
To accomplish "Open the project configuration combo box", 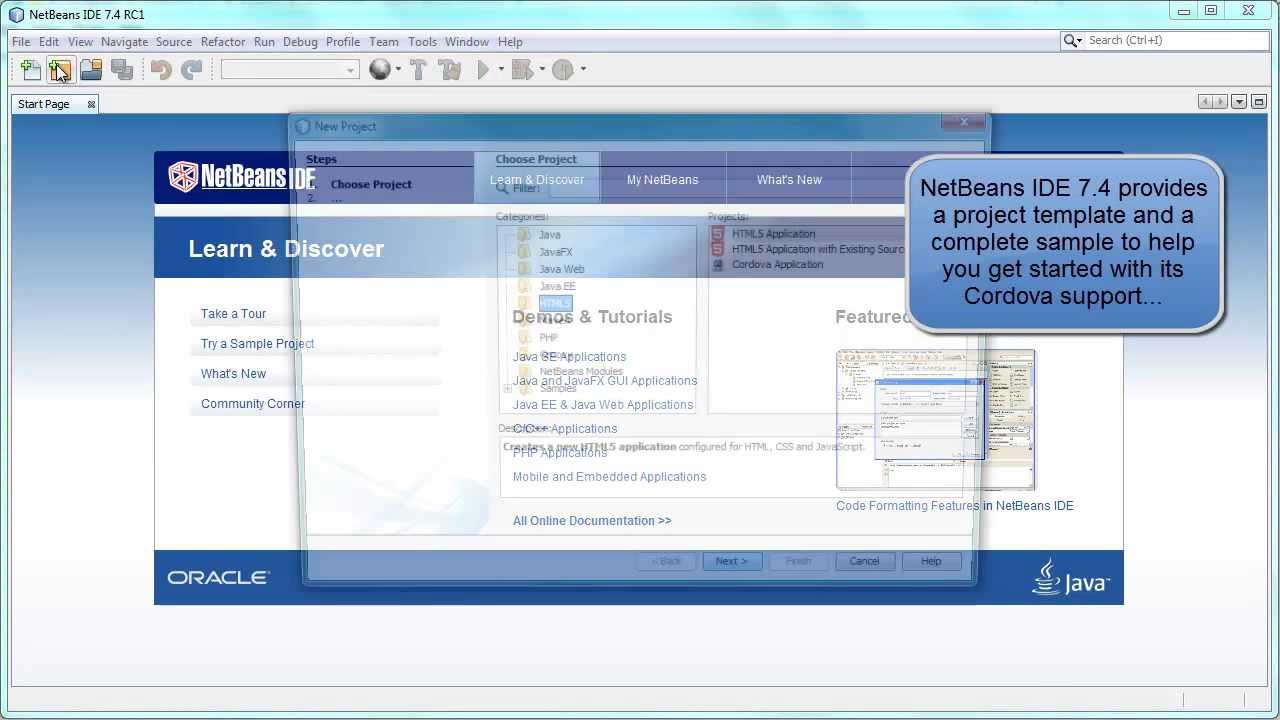I will click(x=290, y=70).
